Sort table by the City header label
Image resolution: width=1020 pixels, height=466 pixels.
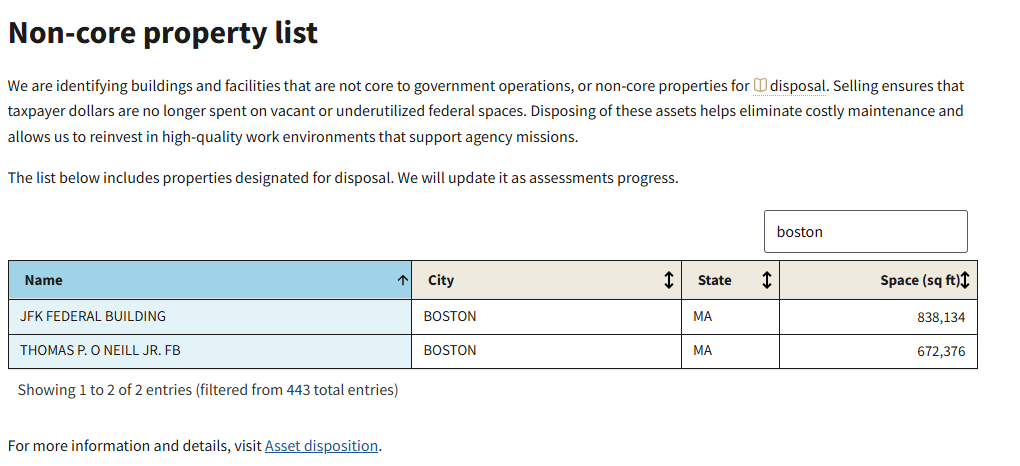441,281
